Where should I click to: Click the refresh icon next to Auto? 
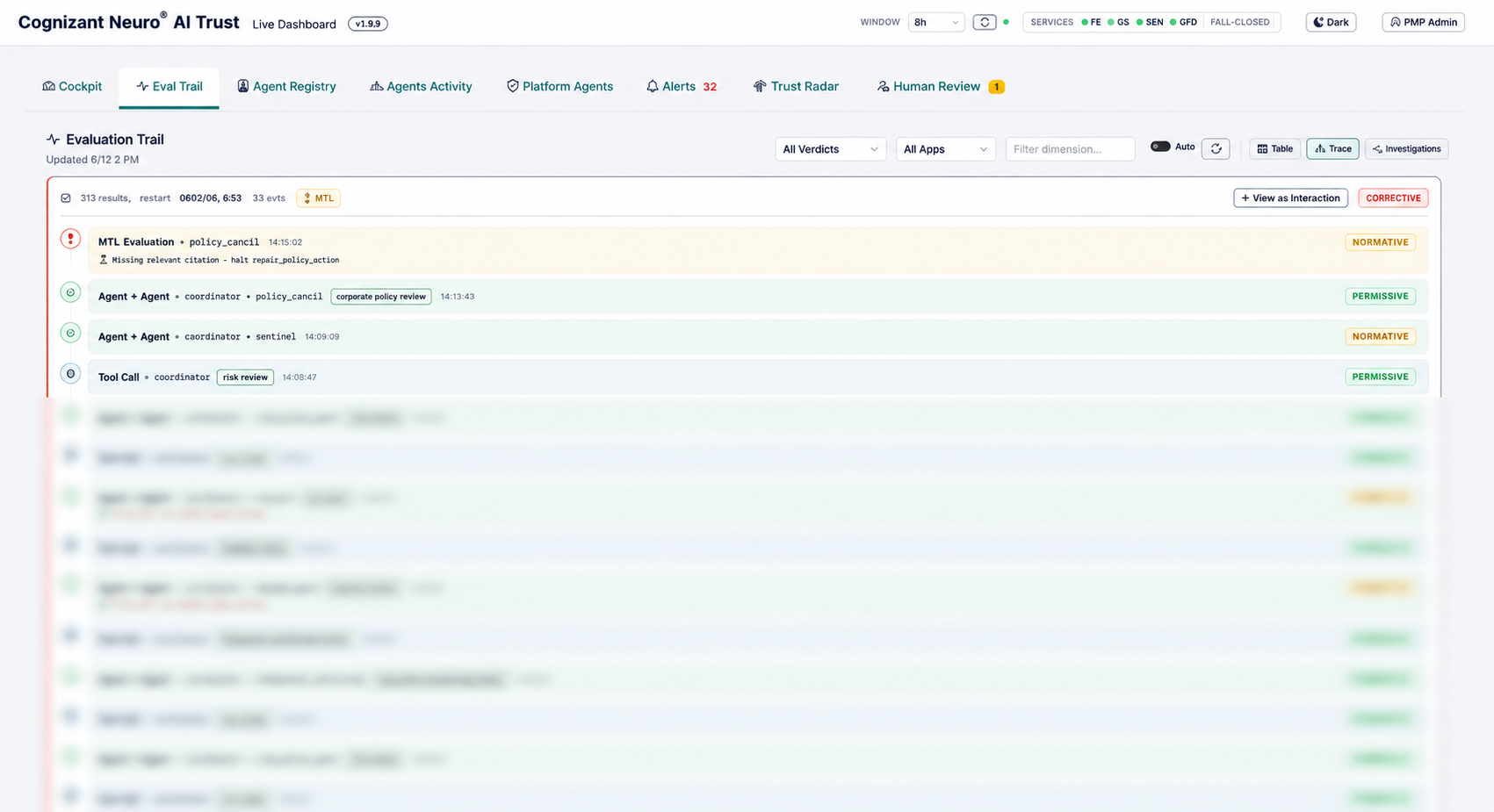(1216, 149)
